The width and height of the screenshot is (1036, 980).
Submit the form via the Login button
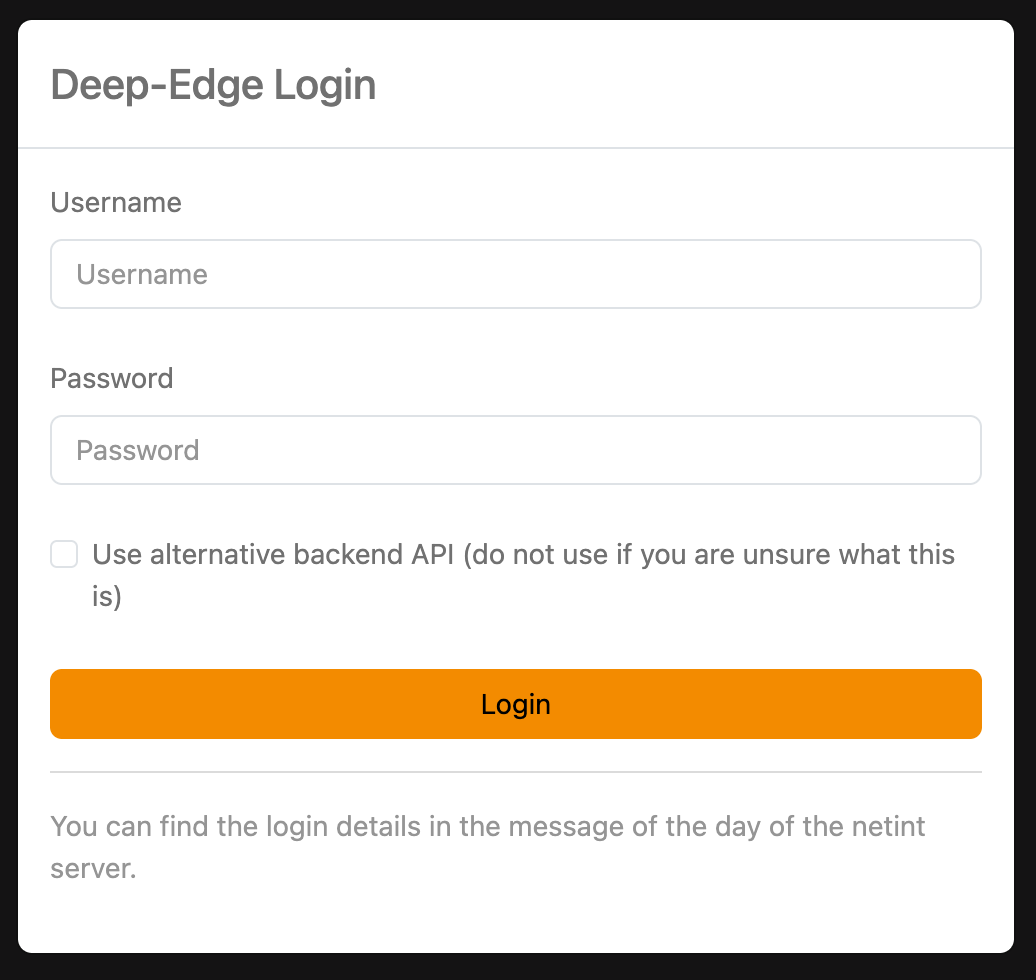pos(516,704)
